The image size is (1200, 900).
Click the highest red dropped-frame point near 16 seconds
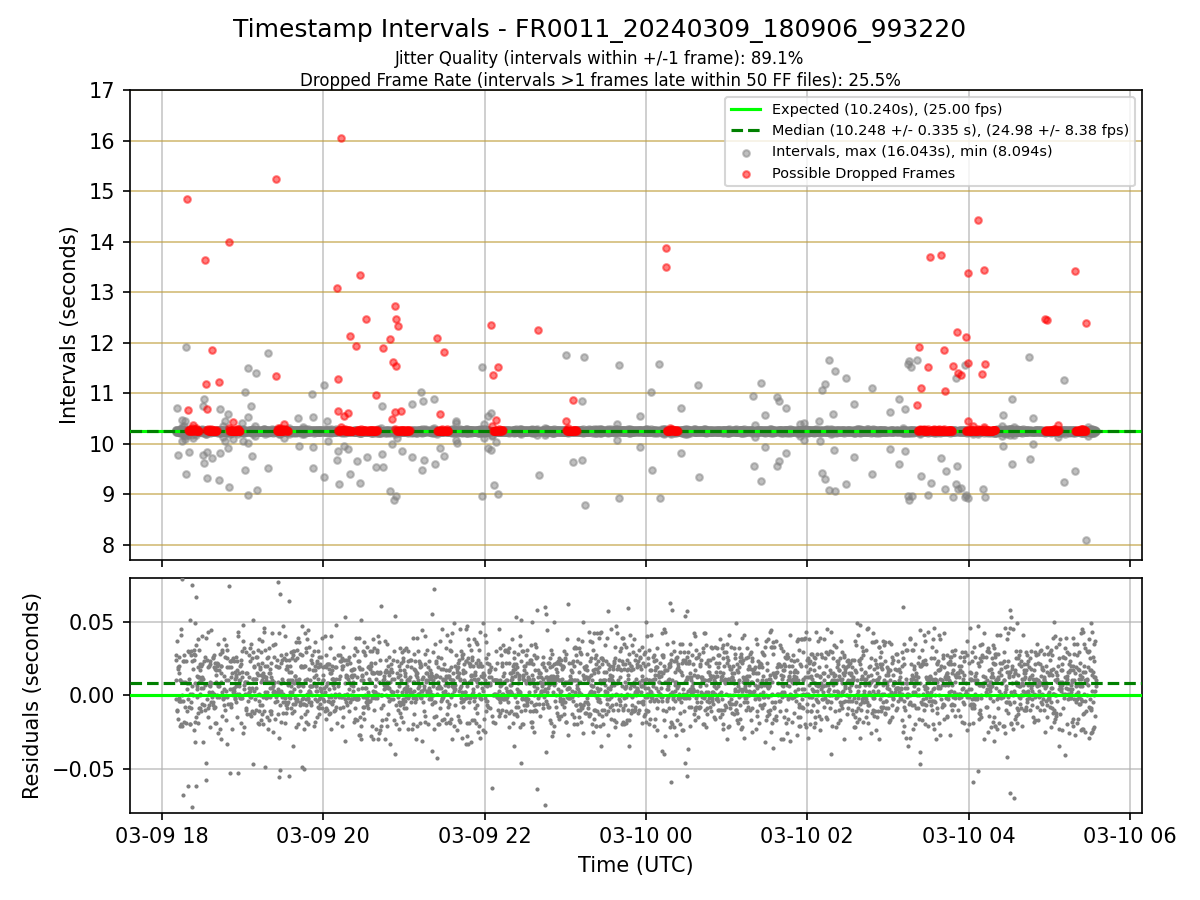click(x=341, y=138)
